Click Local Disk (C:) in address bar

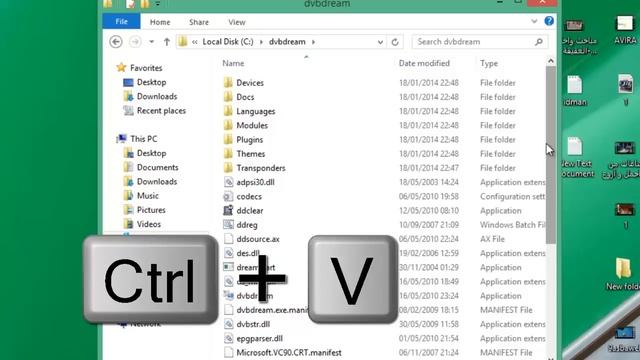(x=228, y=42)
